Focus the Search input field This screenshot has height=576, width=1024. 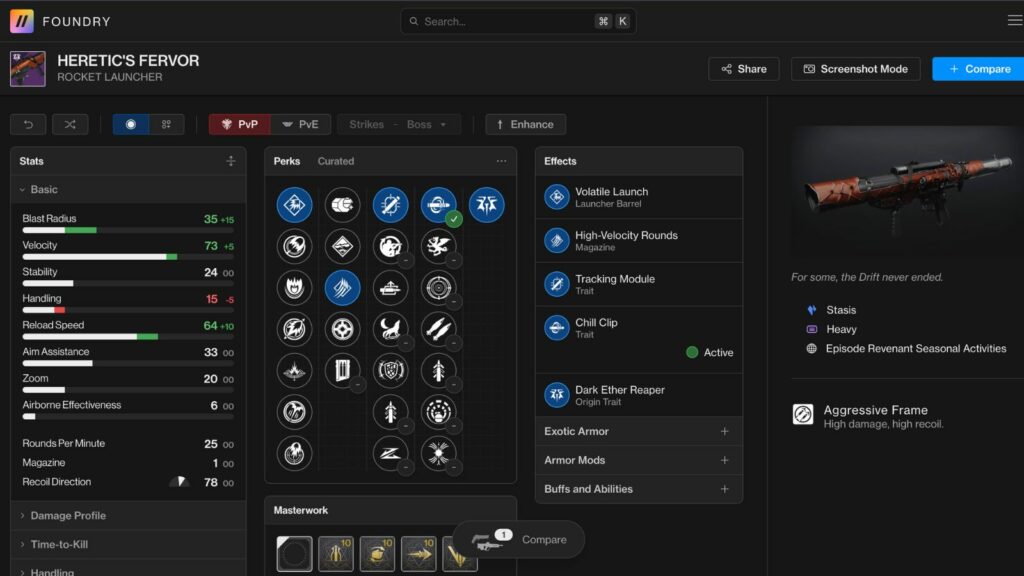tap(518, 21)
